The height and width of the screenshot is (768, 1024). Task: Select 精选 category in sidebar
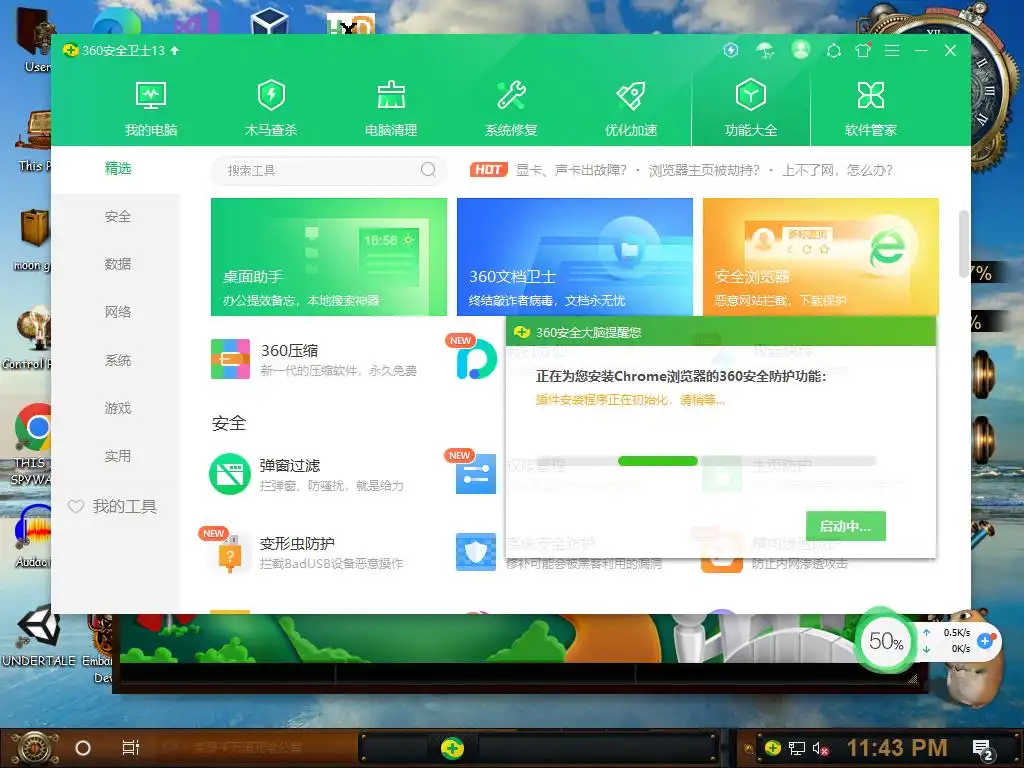[118, 168]
